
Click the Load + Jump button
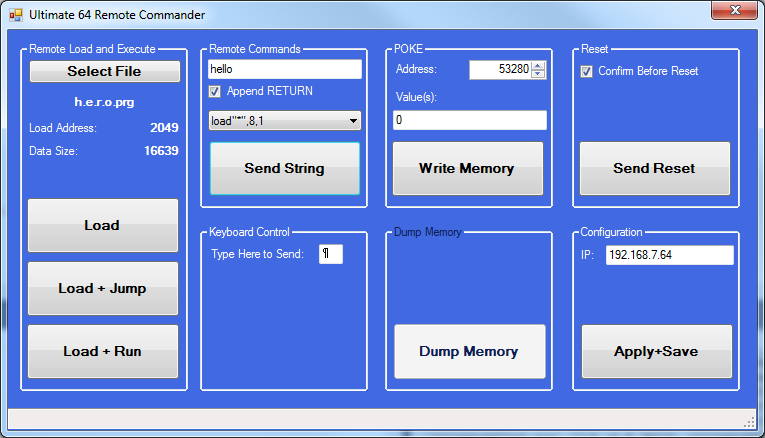click(103, 288)
